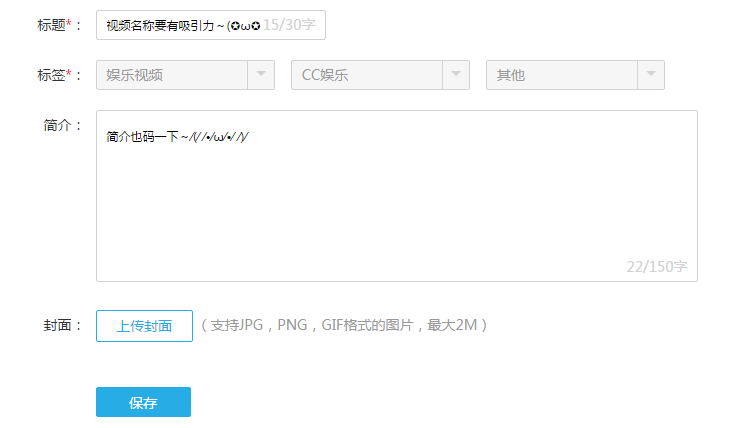The image size is (735, 428).
Task: Click the JPG, PNG, GIF format hint text
Action: 345,325
